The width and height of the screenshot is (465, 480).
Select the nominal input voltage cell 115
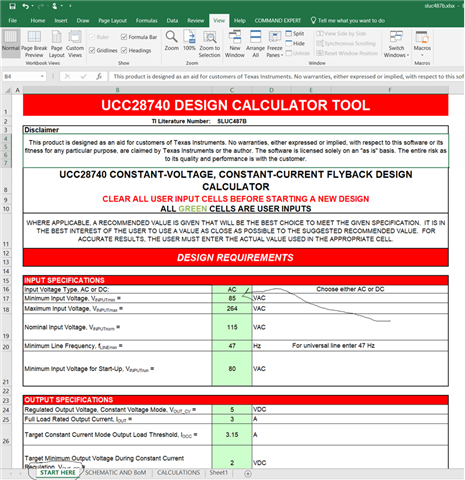point(232,327)
